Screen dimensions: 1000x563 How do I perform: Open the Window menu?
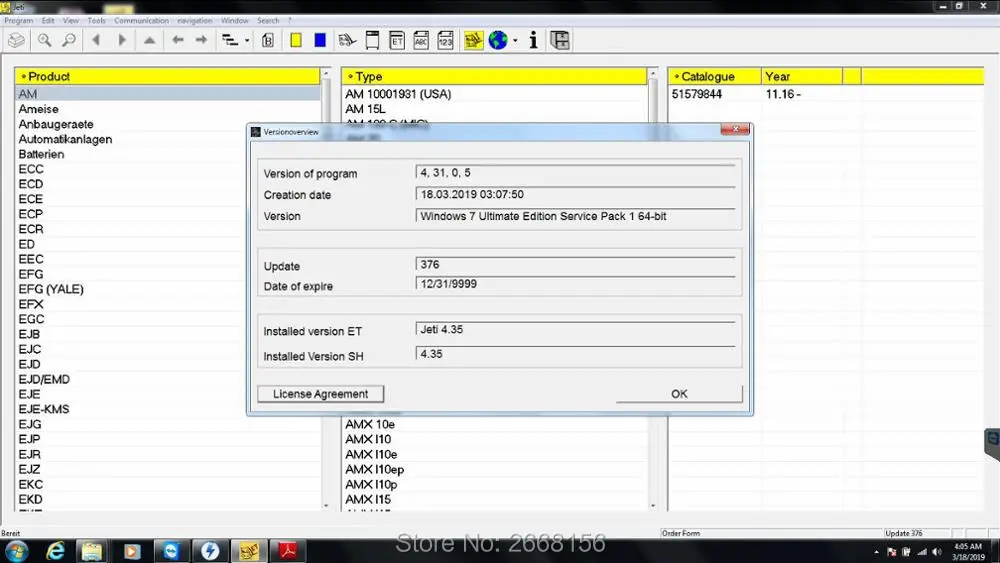point(235,20)
